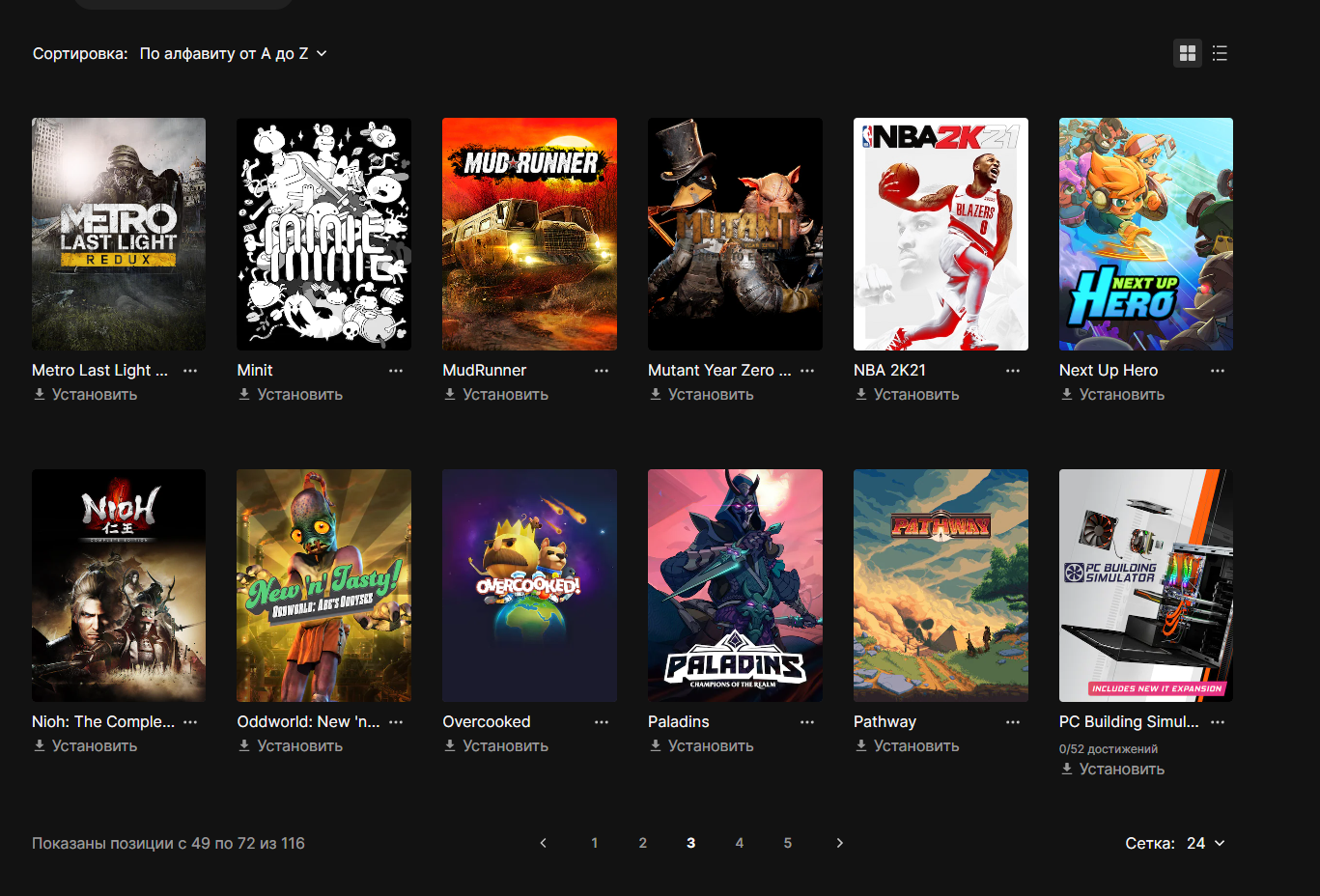This screenshot has height=896, width=1320.
Task: Open the Next Up Hero cover art
Action: point(1146,234)
